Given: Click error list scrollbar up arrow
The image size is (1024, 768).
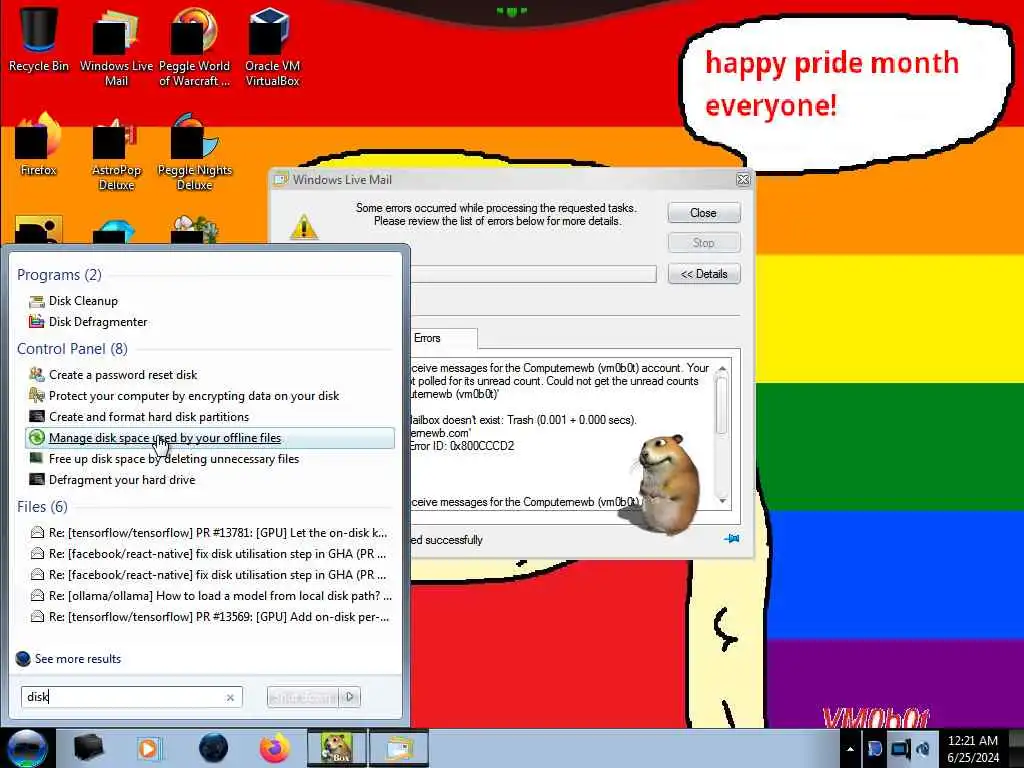Looking at the screenshot, I should (x=722, y=370).
